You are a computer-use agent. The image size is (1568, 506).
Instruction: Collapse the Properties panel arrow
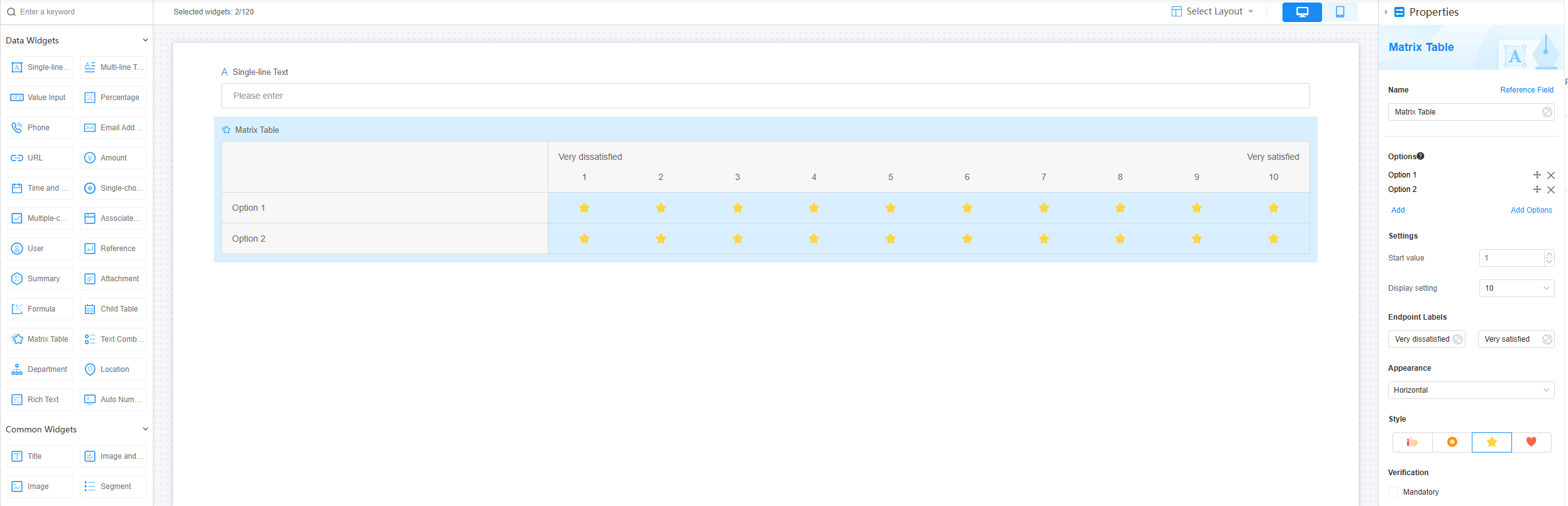pyautogui.click(x=1386, y=12)
